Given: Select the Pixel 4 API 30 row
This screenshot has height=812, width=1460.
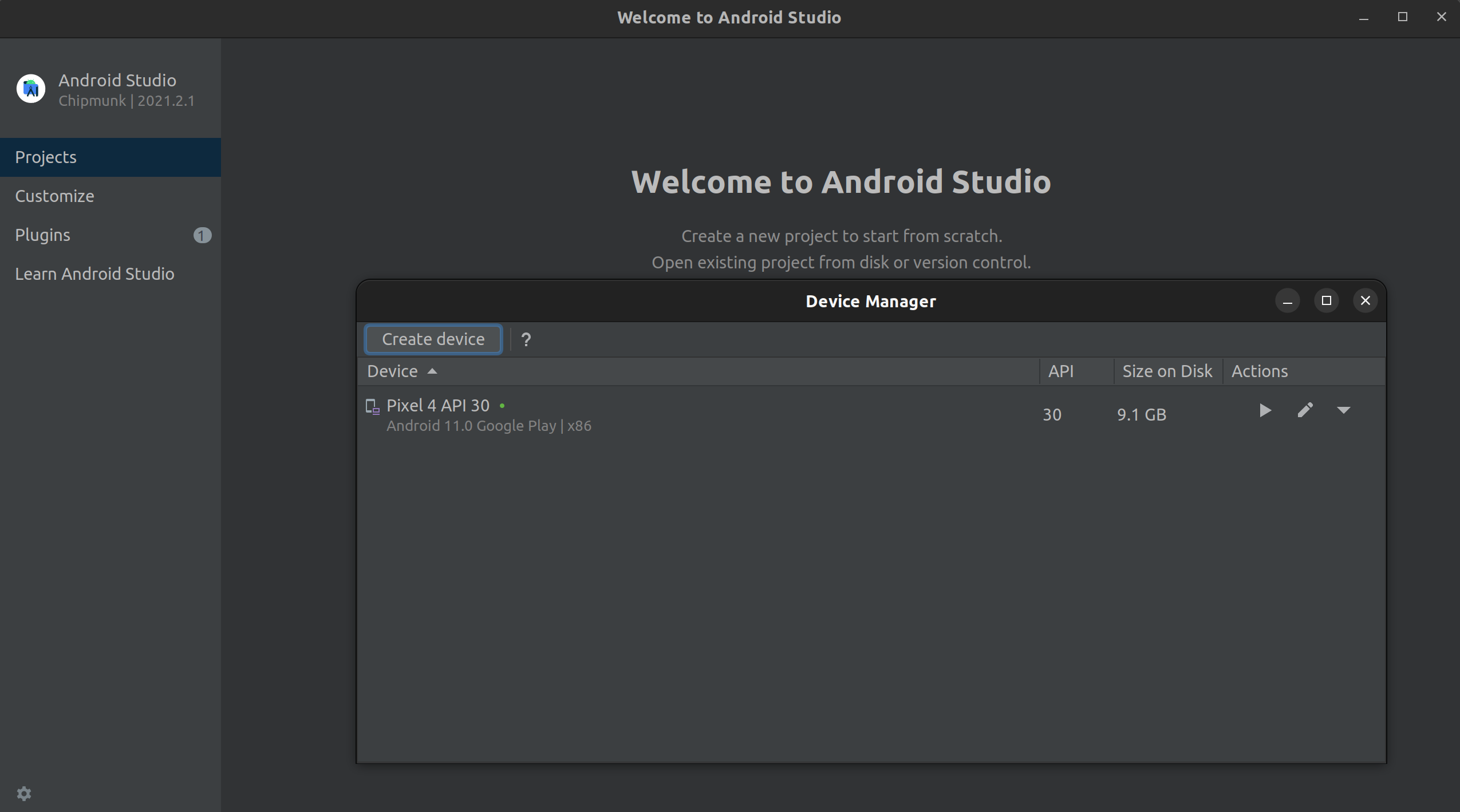Looking at the screenshot, I should click(x=871, y=415).
